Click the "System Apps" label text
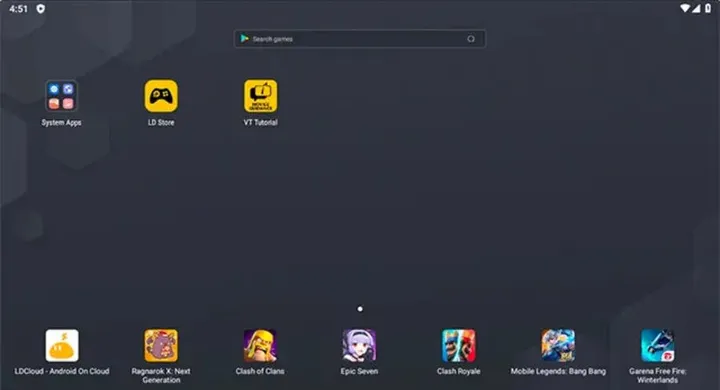Image resolution: width=720 pixels, height=390 pixels. (x=61, y=123)
